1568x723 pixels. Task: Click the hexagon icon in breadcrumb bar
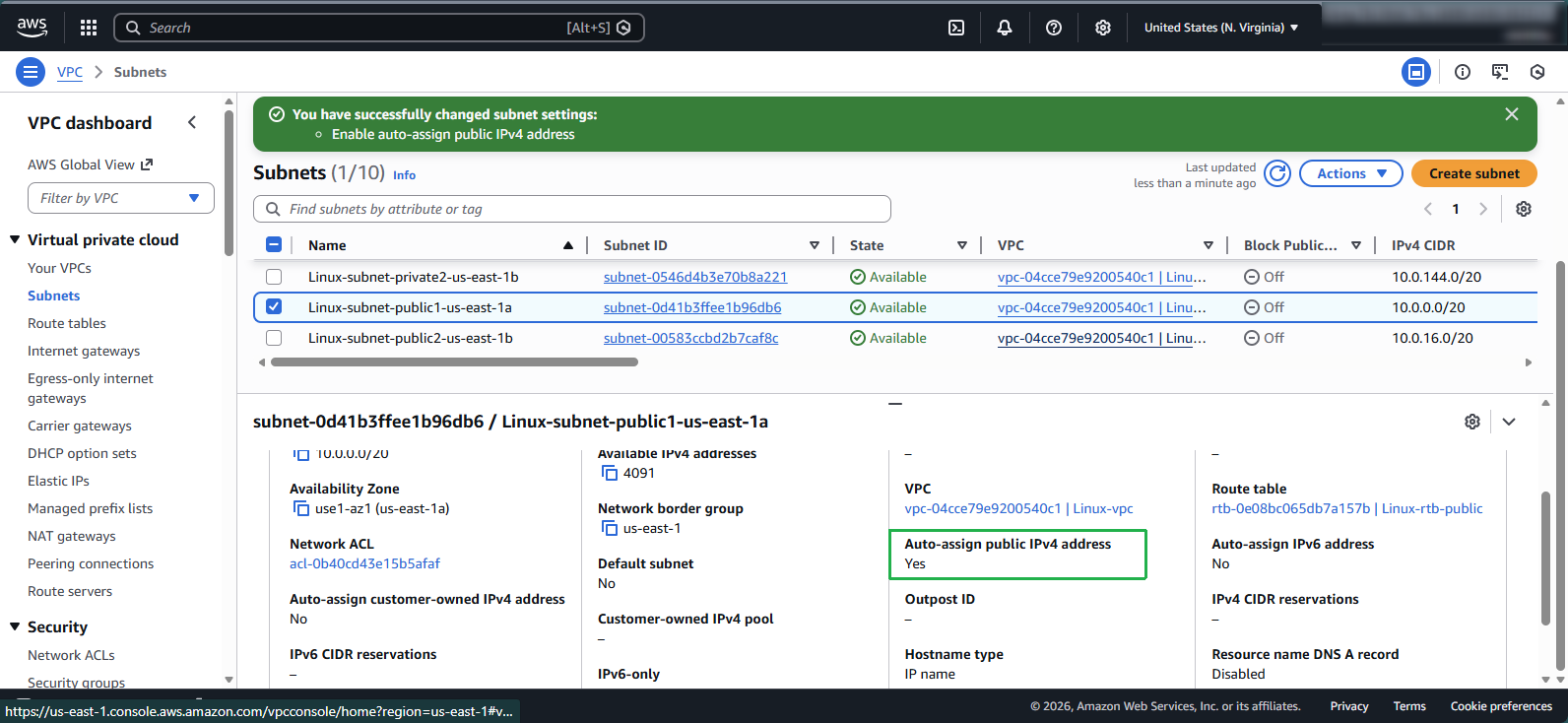(x=1537, y=72)
